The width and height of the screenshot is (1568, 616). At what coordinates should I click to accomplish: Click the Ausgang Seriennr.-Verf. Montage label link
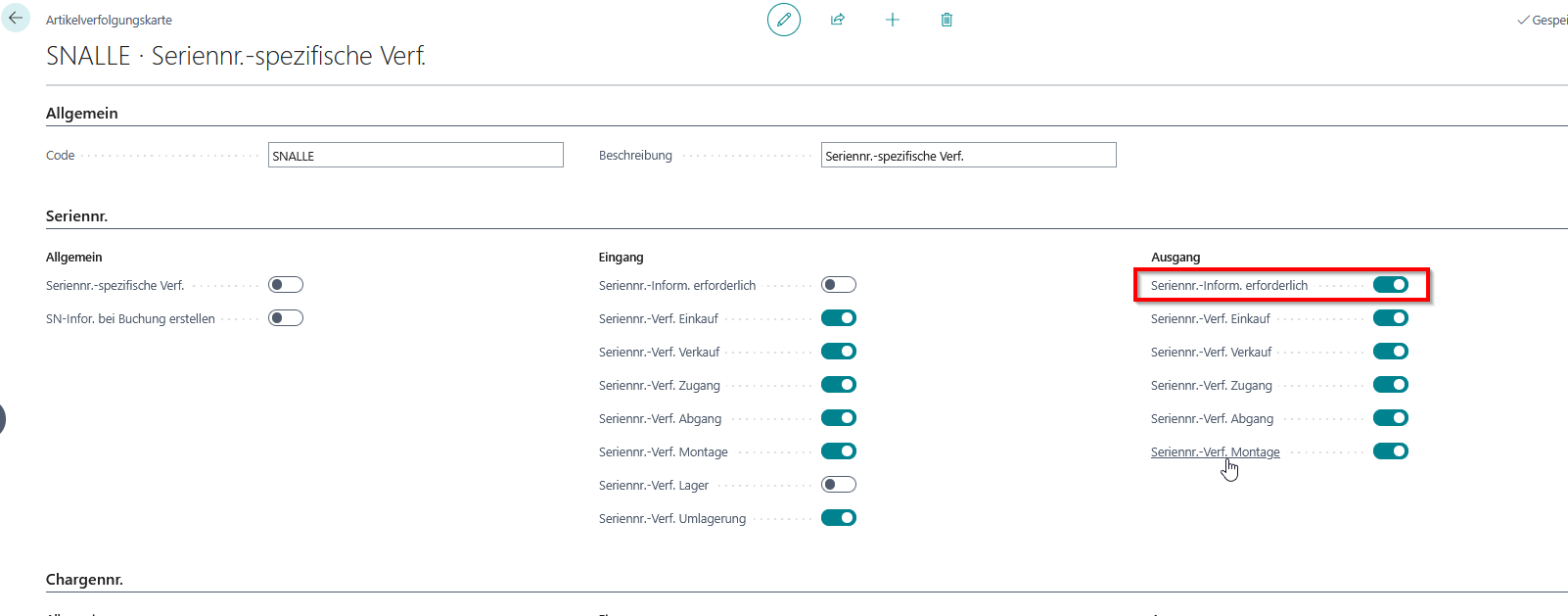(1215, 452)
